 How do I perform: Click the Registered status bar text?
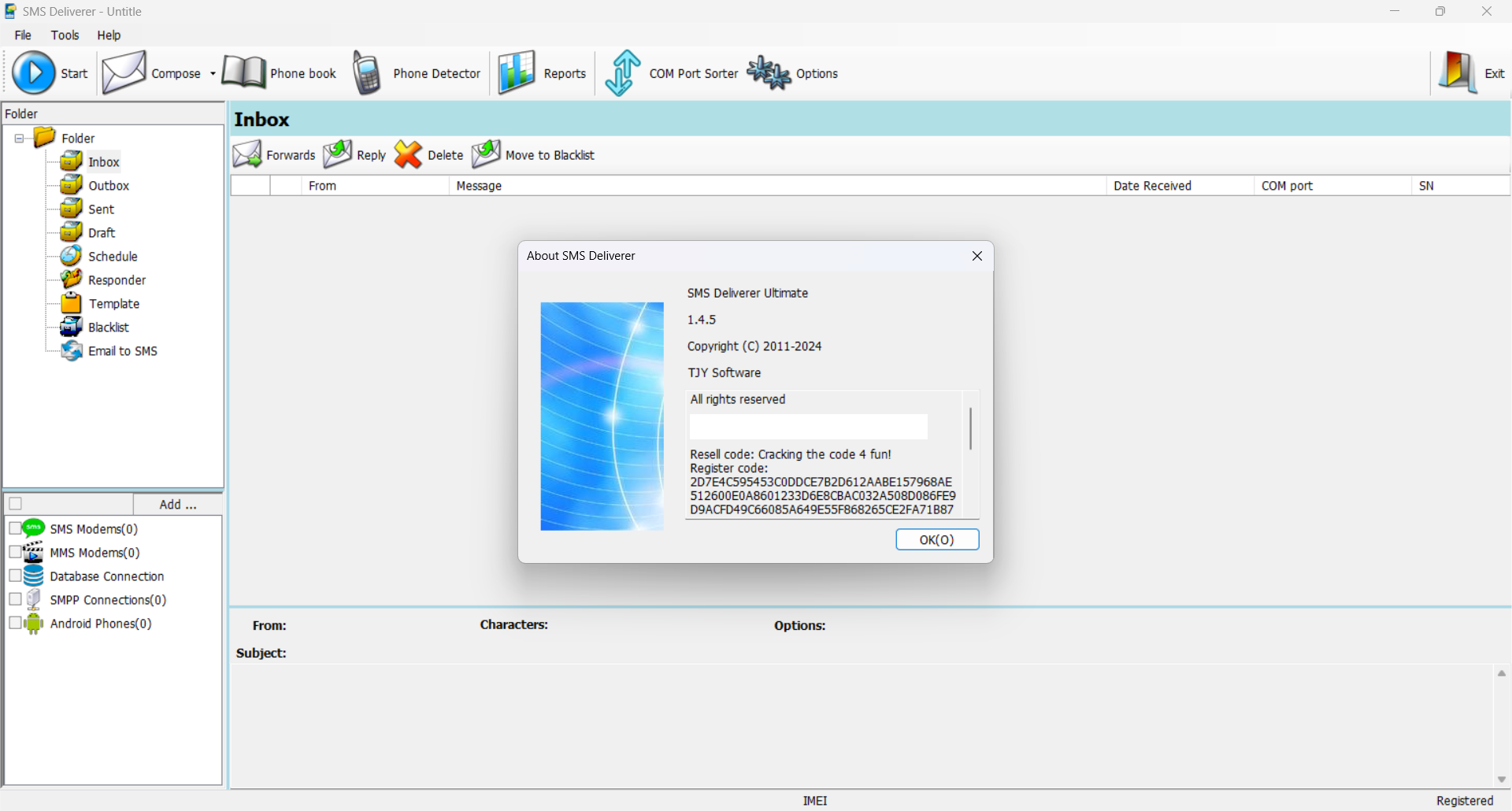point(1465,801)
